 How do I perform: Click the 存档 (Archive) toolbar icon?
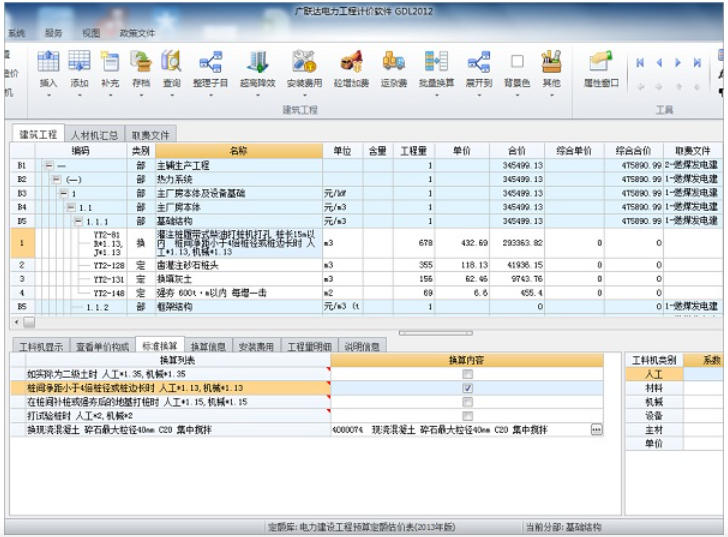point(141,62)
